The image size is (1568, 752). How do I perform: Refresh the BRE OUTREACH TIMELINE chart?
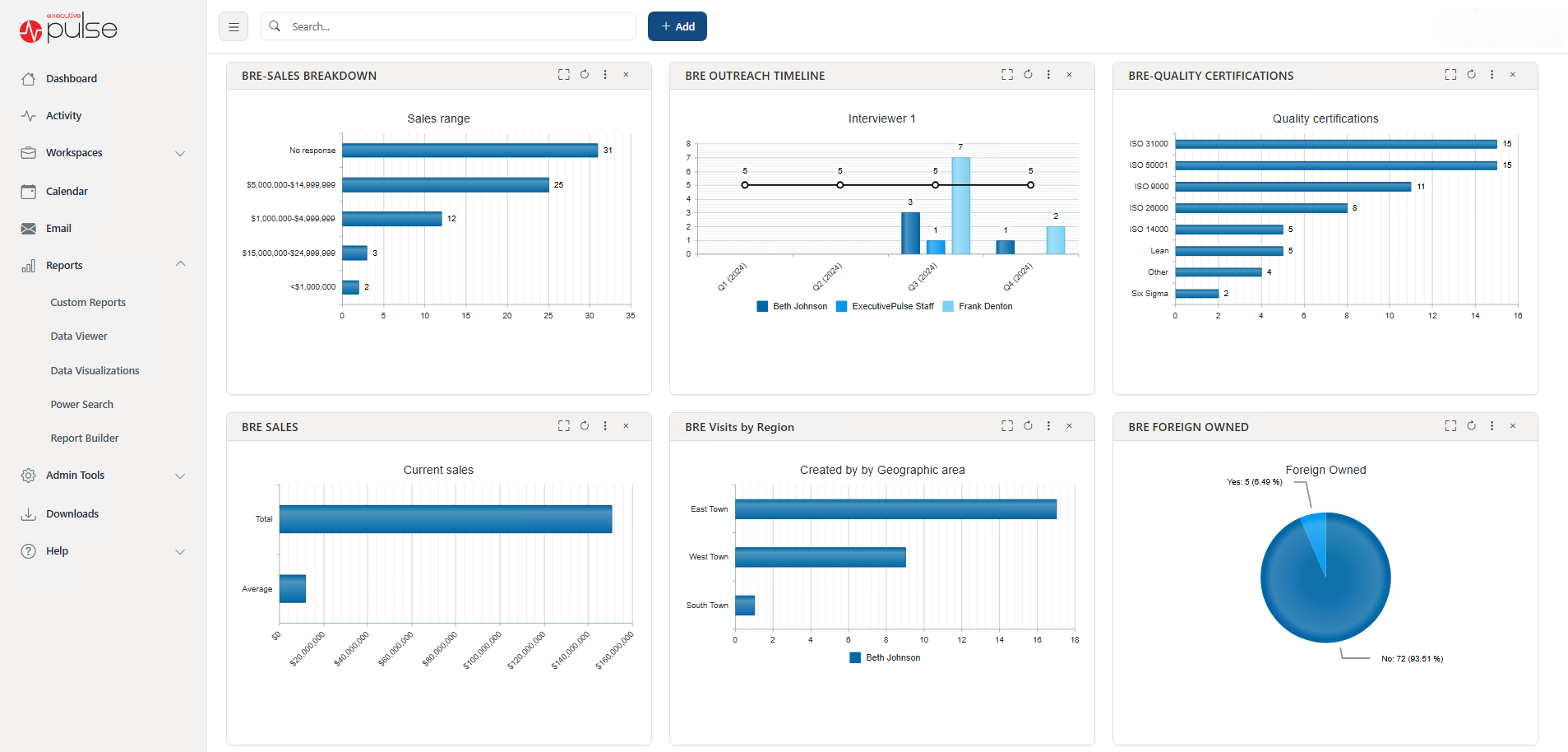click(x=1028, y=74)
